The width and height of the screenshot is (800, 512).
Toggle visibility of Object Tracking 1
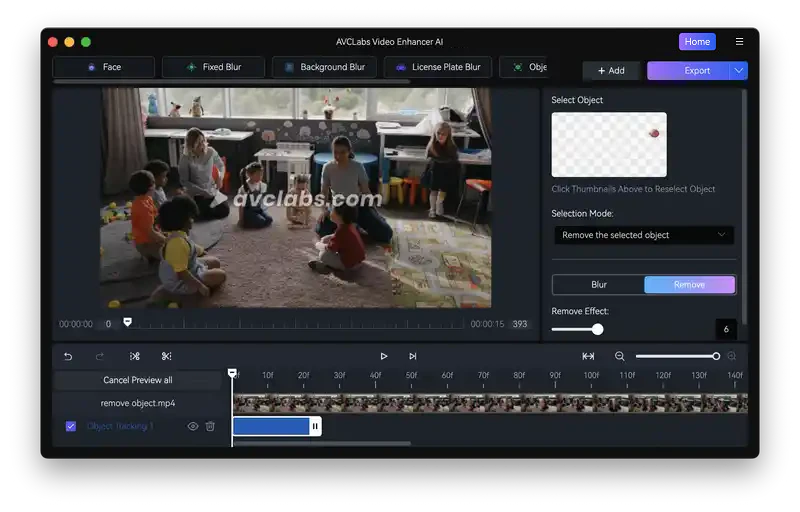pyautogui.click(x=193, y=426)
